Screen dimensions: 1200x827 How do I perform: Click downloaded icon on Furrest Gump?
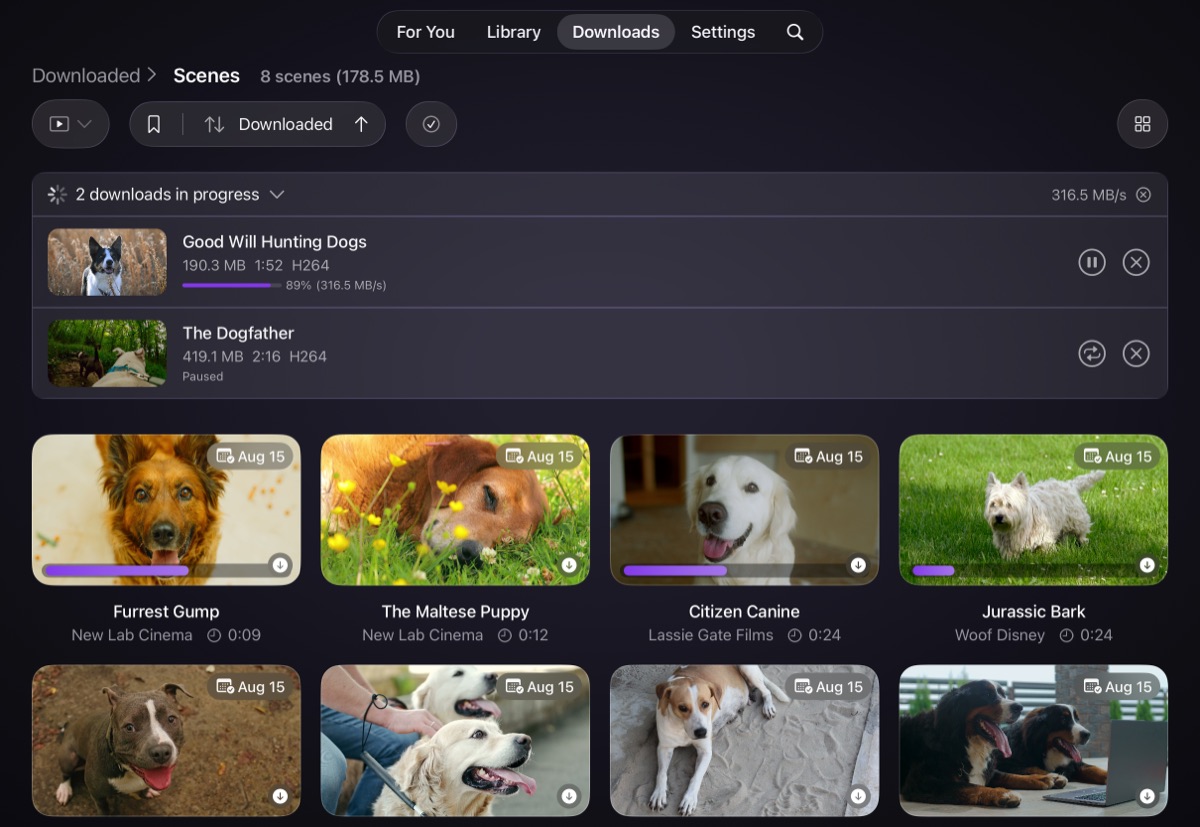280,565
